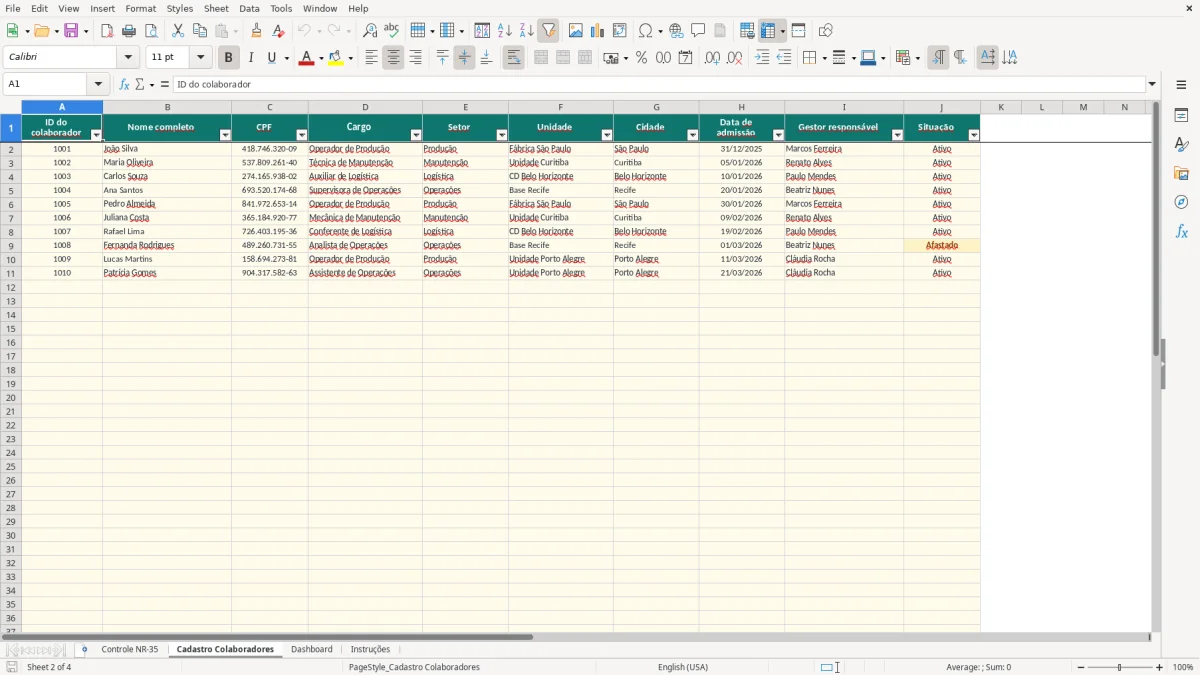Open Cidade column filter dropdown
The width and height of the screenshot is (1200, 675).
click(693, 135)
